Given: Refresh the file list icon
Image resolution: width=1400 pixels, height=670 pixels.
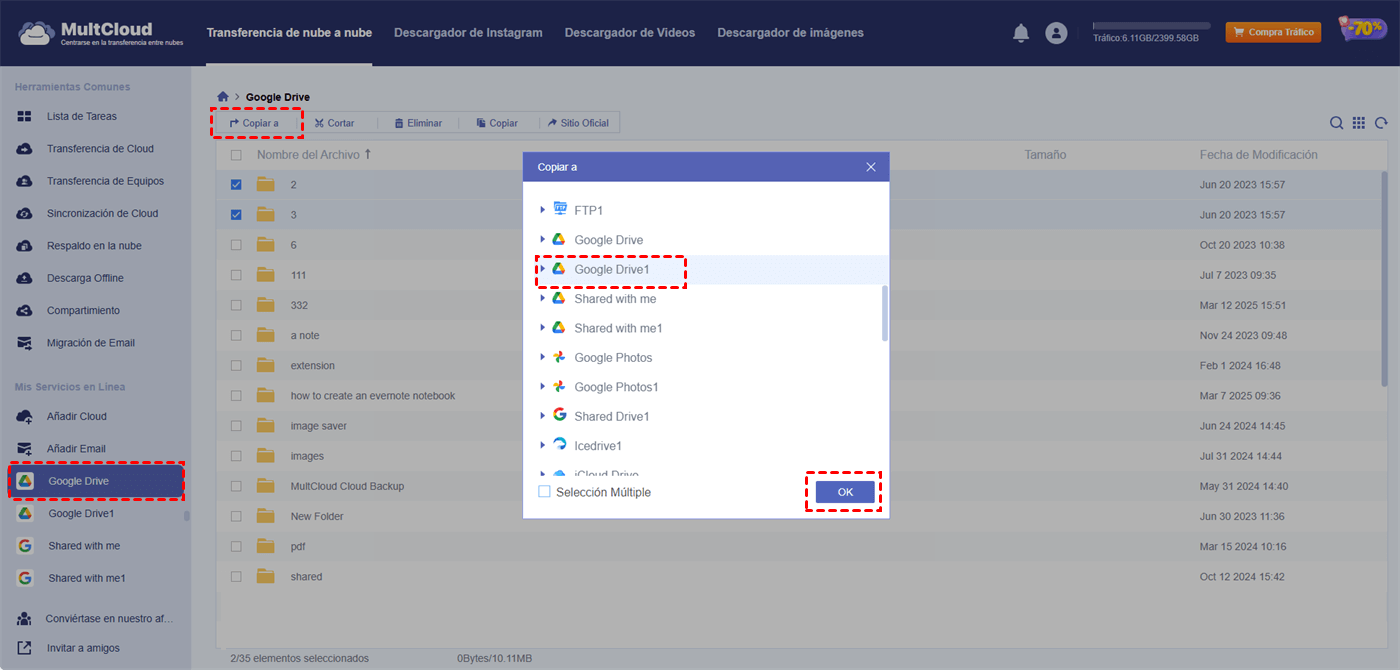Looking at the screenshot, I should coord(1381,123).
